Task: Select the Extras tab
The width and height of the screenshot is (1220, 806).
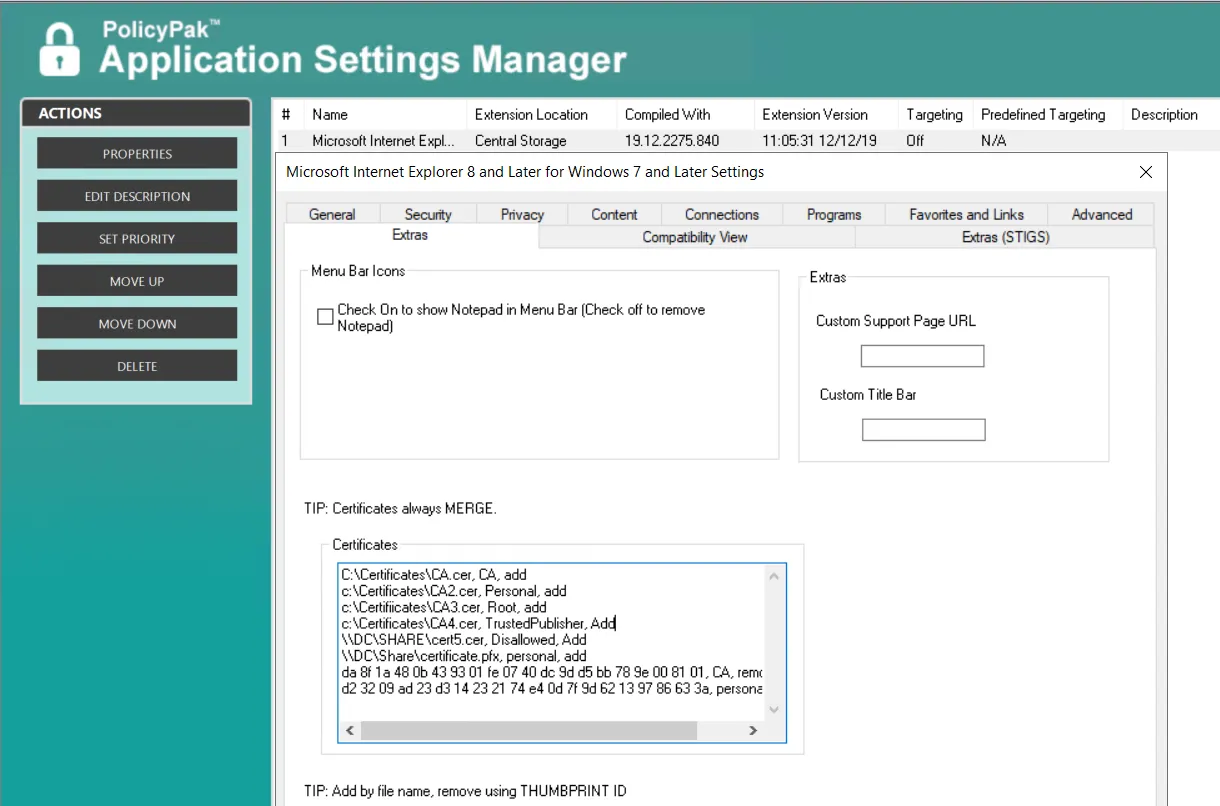Action: click(410, 235)
